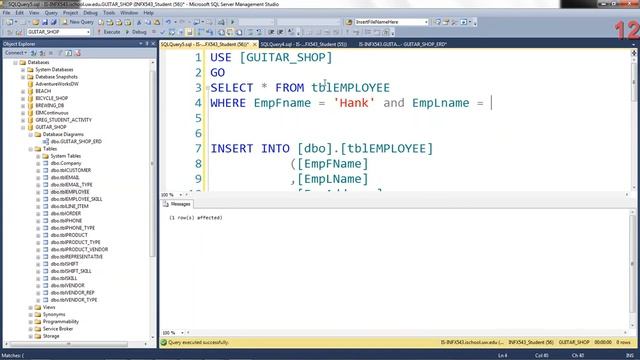
Task: Toggle auto-hide pin of Object Explorer
Action: point(147,44)
